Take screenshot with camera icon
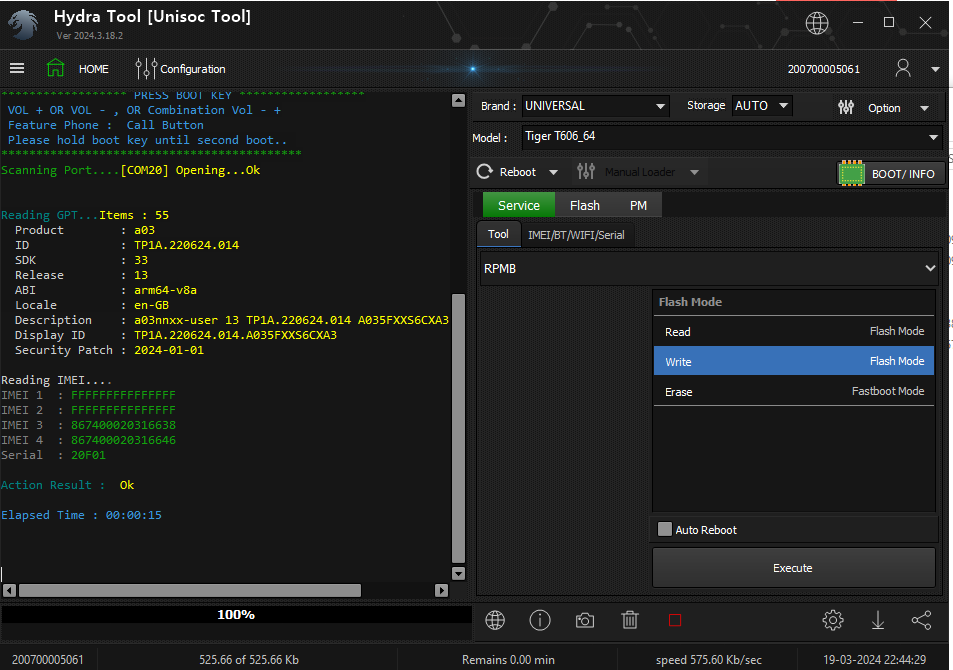This screenshot has width=953, height=670. pyautogui.click(x=585, y=620)
